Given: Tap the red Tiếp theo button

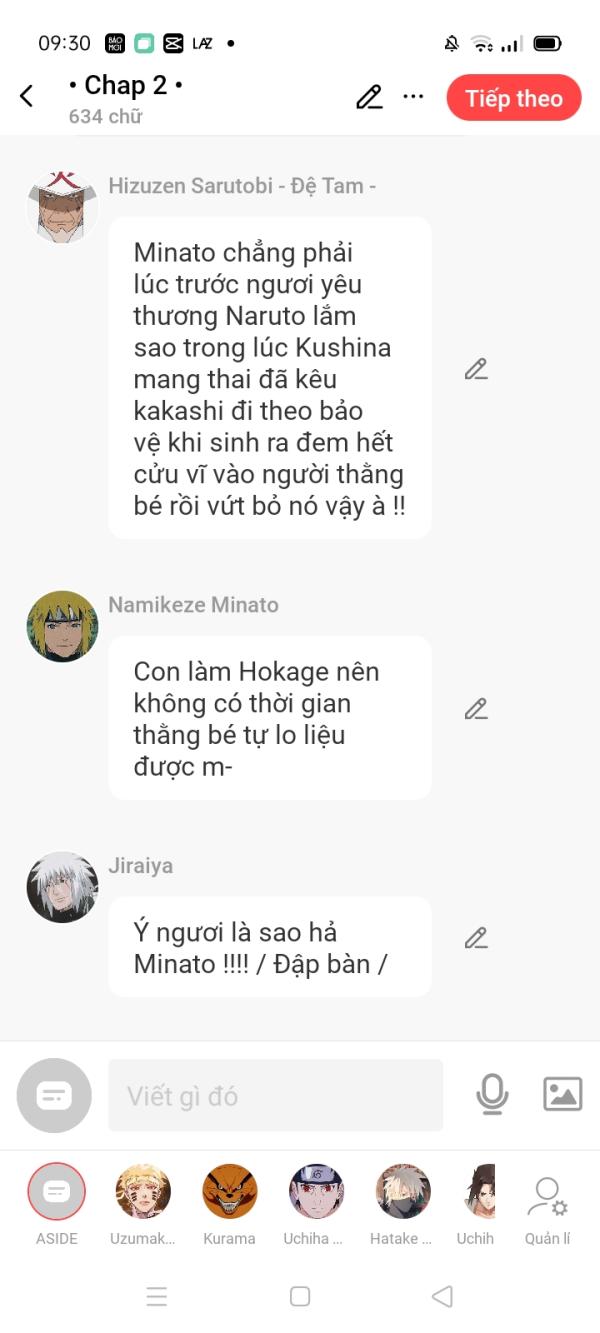Looking at the screenshot, I should tap(514, 98).
